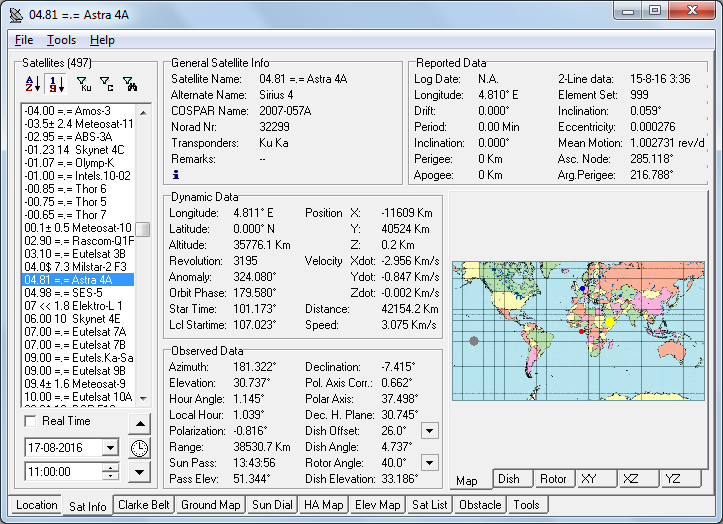Sort satellites numerically with 1-9 icon
Image resolution: width=723 pixels, height=524 pixels.
click(x=57, y=84)
